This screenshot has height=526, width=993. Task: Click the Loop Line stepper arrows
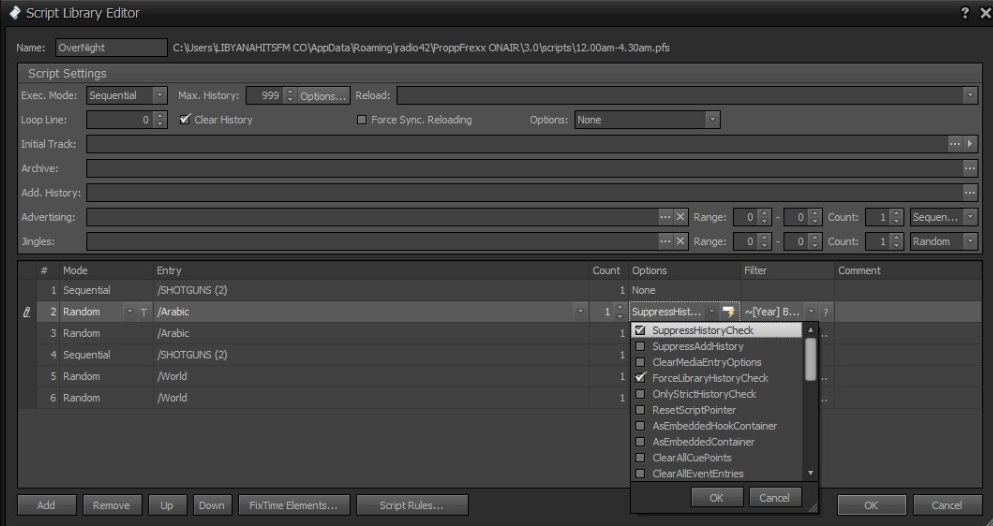pyautogui.click(x=160, y=120)
